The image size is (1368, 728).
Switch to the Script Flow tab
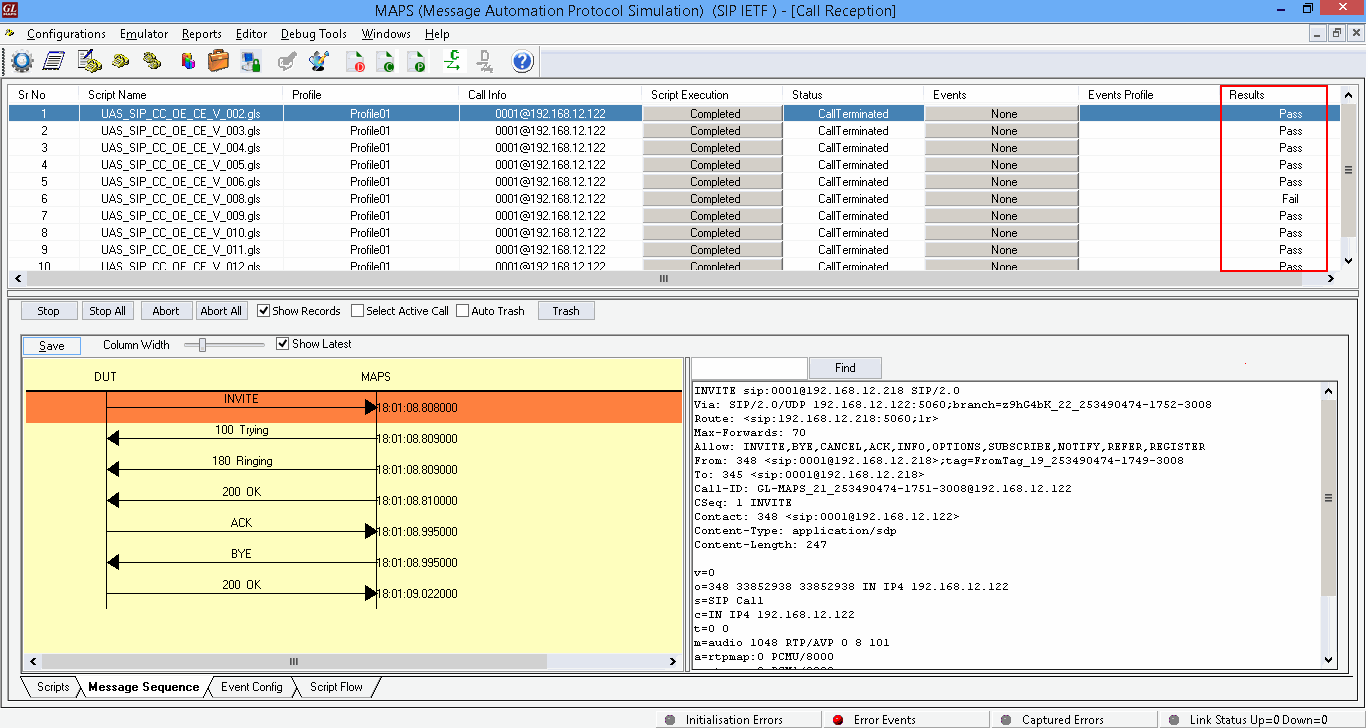point(337,687)
